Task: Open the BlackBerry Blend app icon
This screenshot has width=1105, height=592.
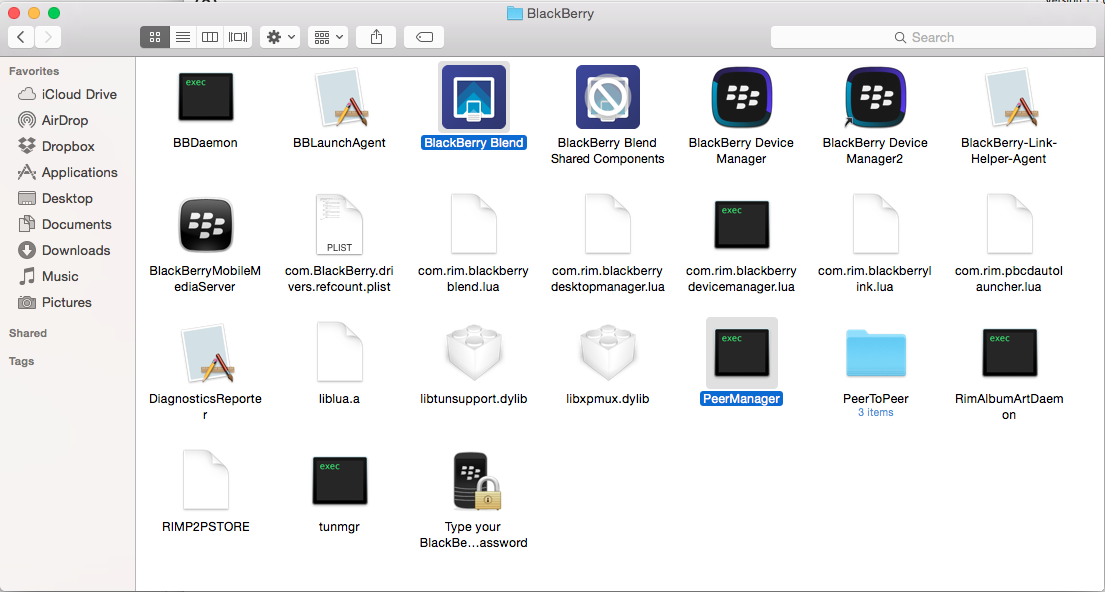Action: pos(474,97)
